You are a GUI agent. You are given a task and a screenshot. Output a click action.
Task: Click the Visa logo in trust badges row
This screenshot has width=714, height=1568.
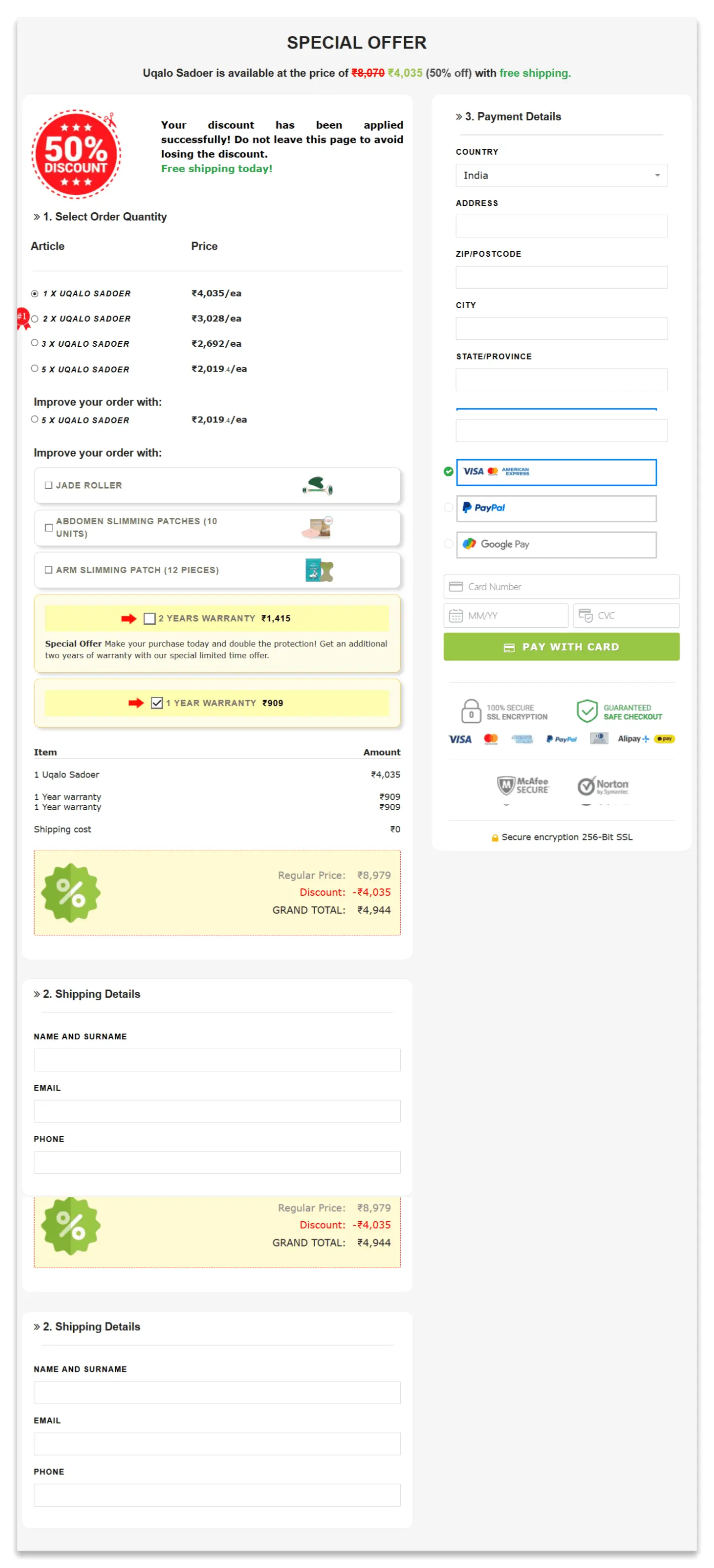(460, 738)
